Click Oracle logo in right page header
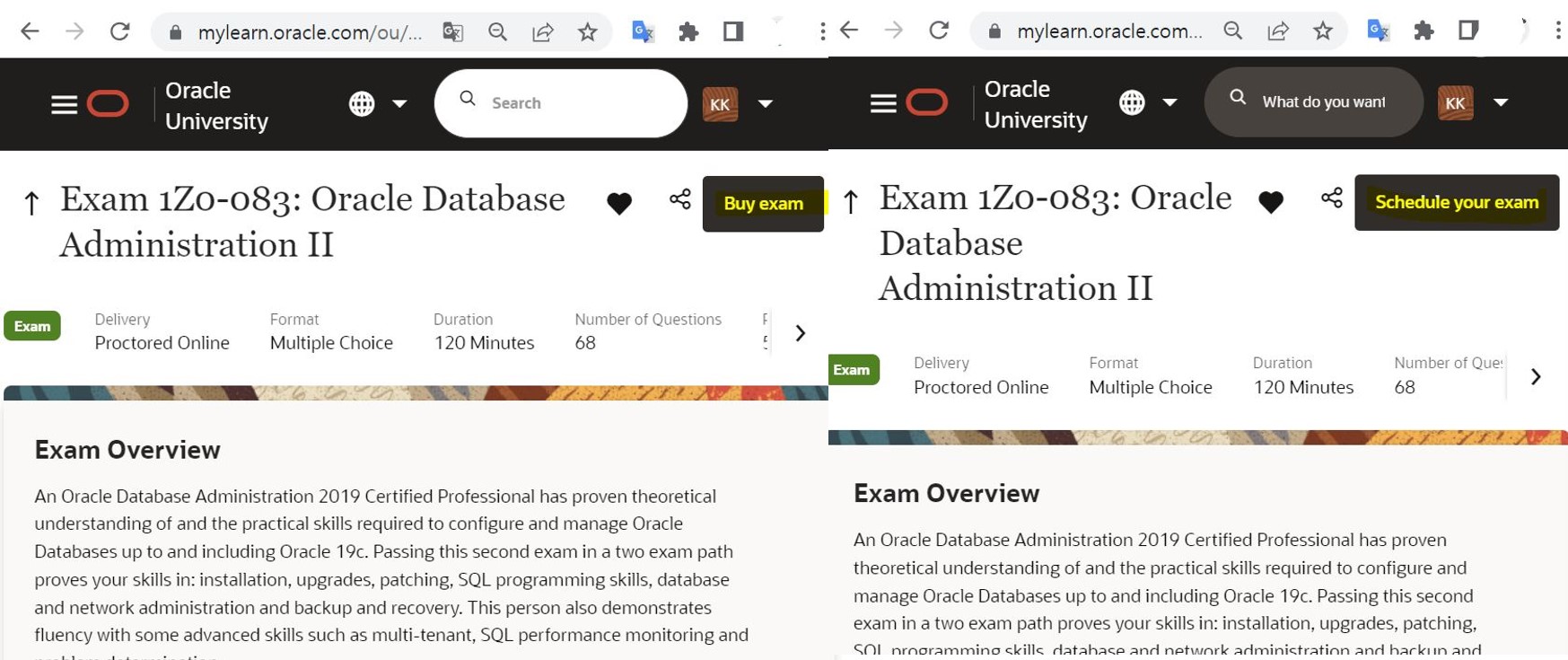 tap(927, 102)
